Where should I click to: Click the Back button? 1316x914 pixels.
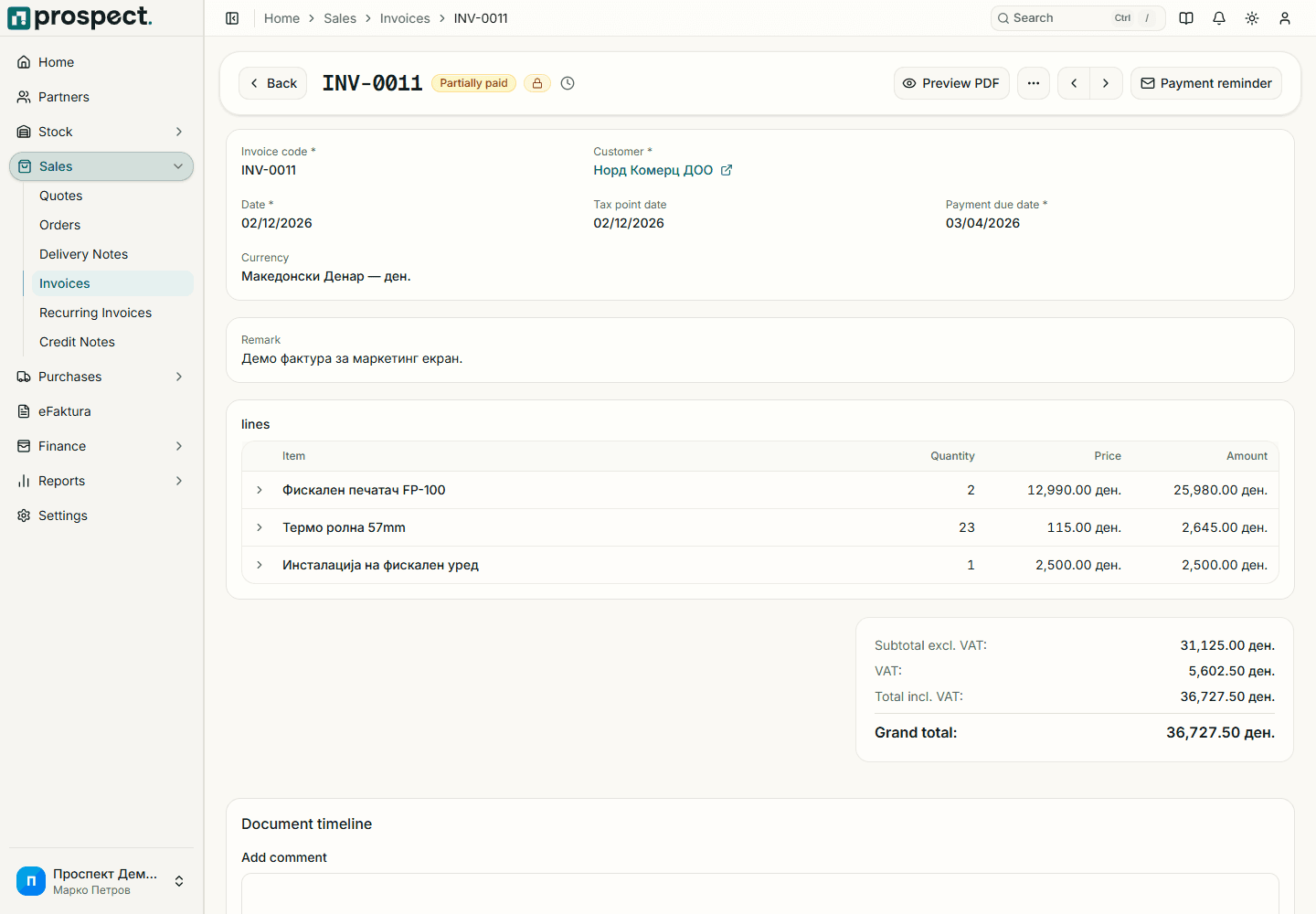tap(272, 83)
